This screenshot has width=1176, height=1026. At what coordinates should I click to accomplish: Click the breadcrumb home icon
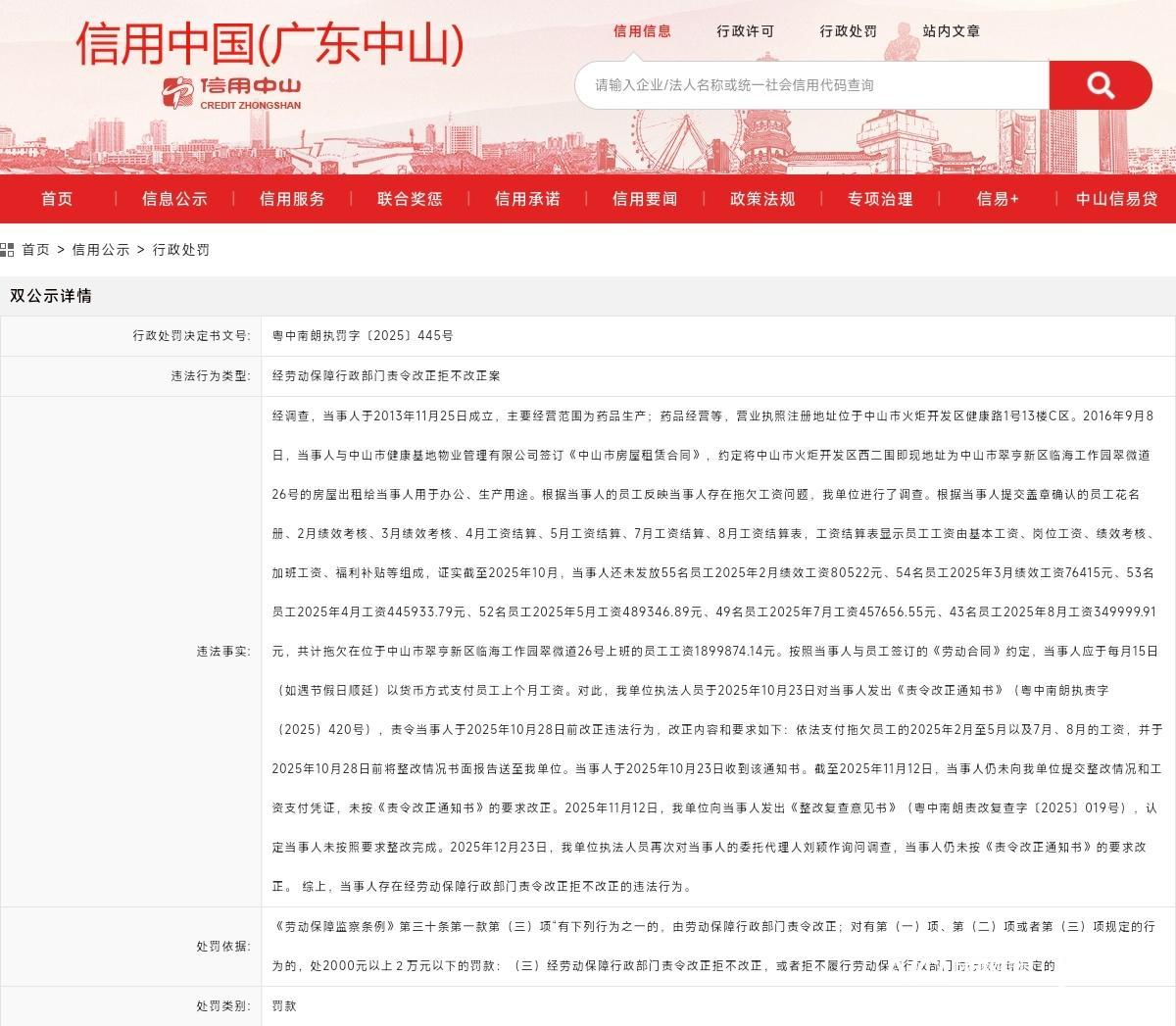[7, 250]
